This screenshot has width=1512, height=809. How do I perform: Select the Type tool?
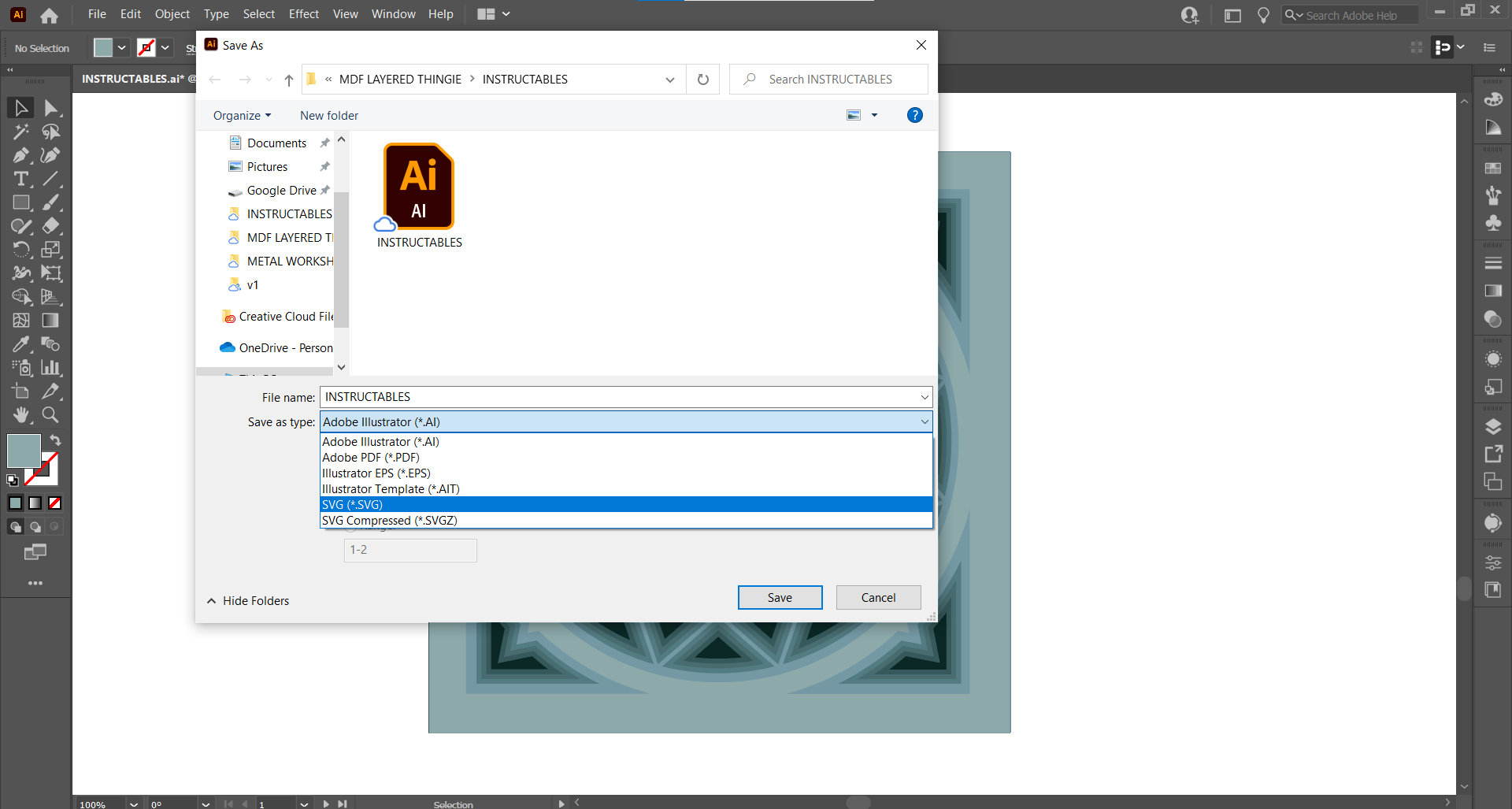point(21,179)
